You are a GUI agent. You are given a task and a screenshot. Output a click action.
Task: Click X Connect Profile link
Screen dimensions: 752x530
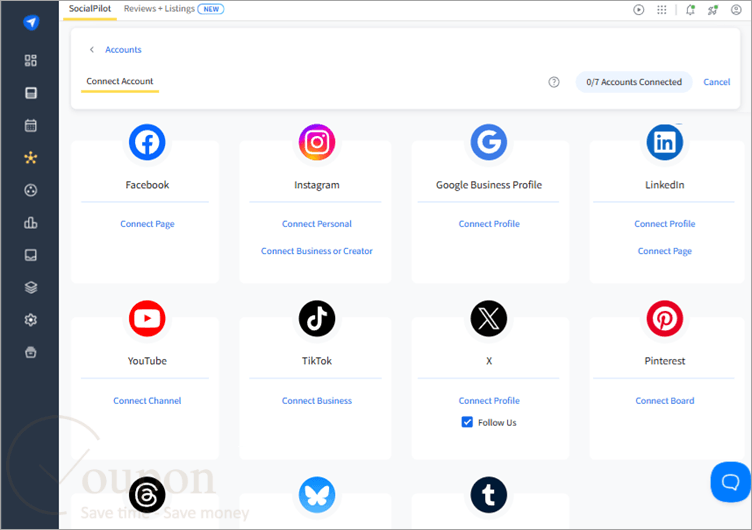(489, 400)
